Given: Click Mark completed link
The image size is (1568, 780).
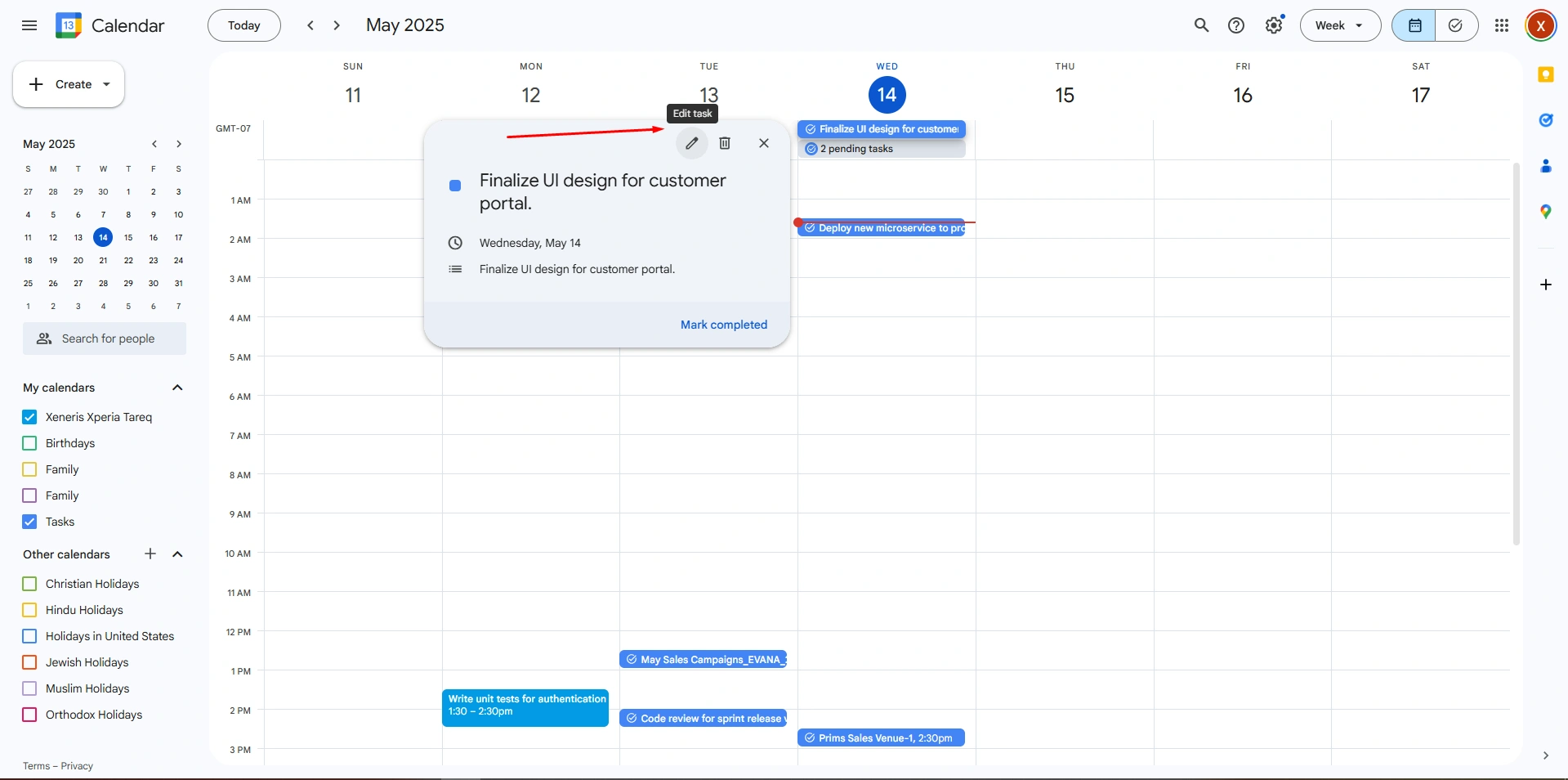Looking at the screenshot, I should pyautogui.click(x=723, y=325).
